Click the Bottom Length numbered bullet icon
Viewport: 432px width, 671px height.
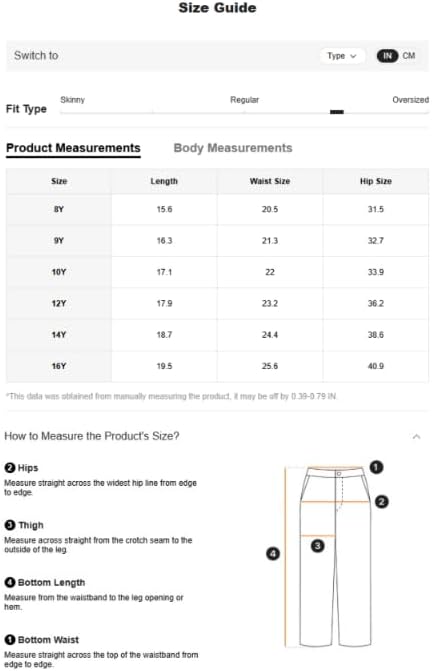point(10,582)
